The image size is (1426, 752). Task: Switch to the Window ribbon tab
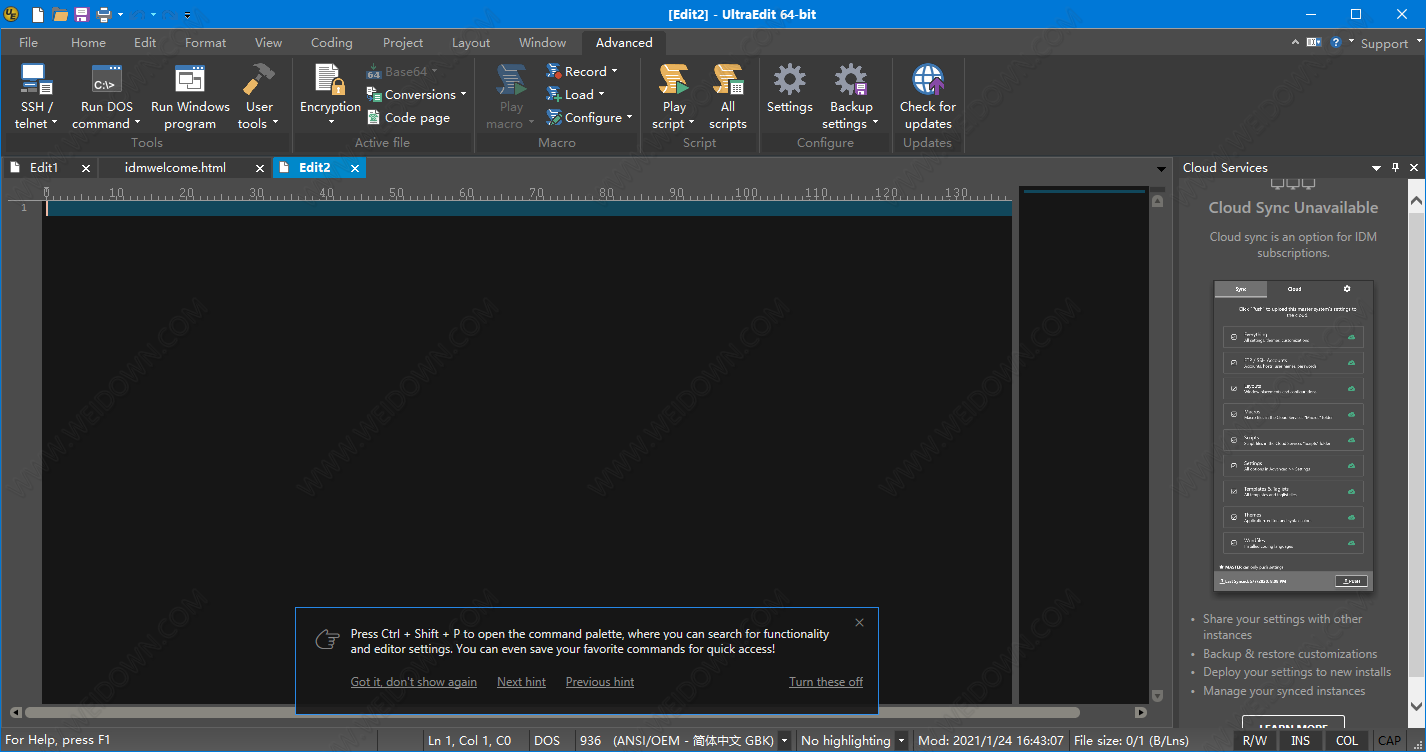[x=542, y=42]
